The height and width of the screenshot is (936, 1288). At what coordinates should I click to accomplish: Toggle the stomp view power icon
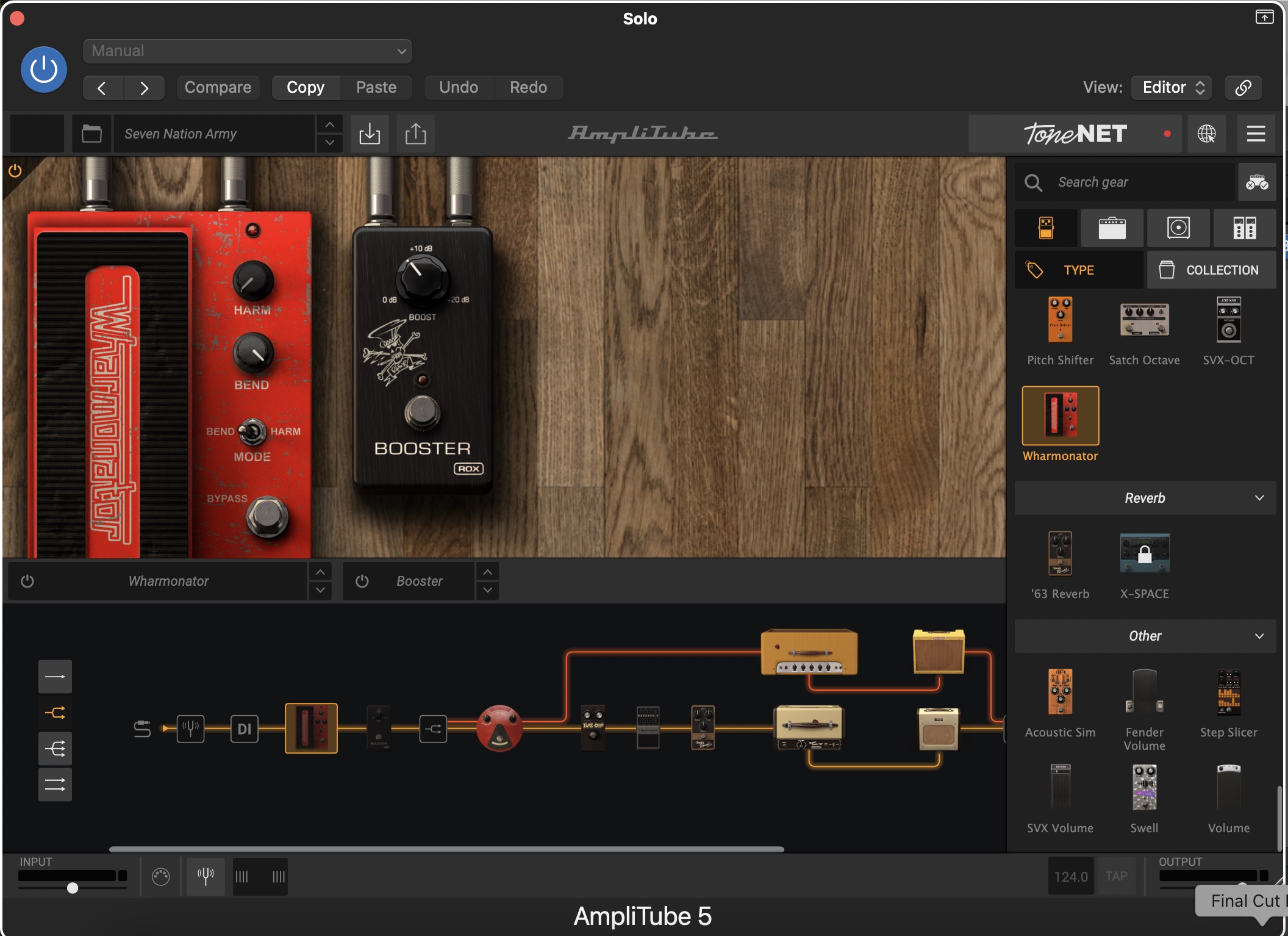point(15,171)
